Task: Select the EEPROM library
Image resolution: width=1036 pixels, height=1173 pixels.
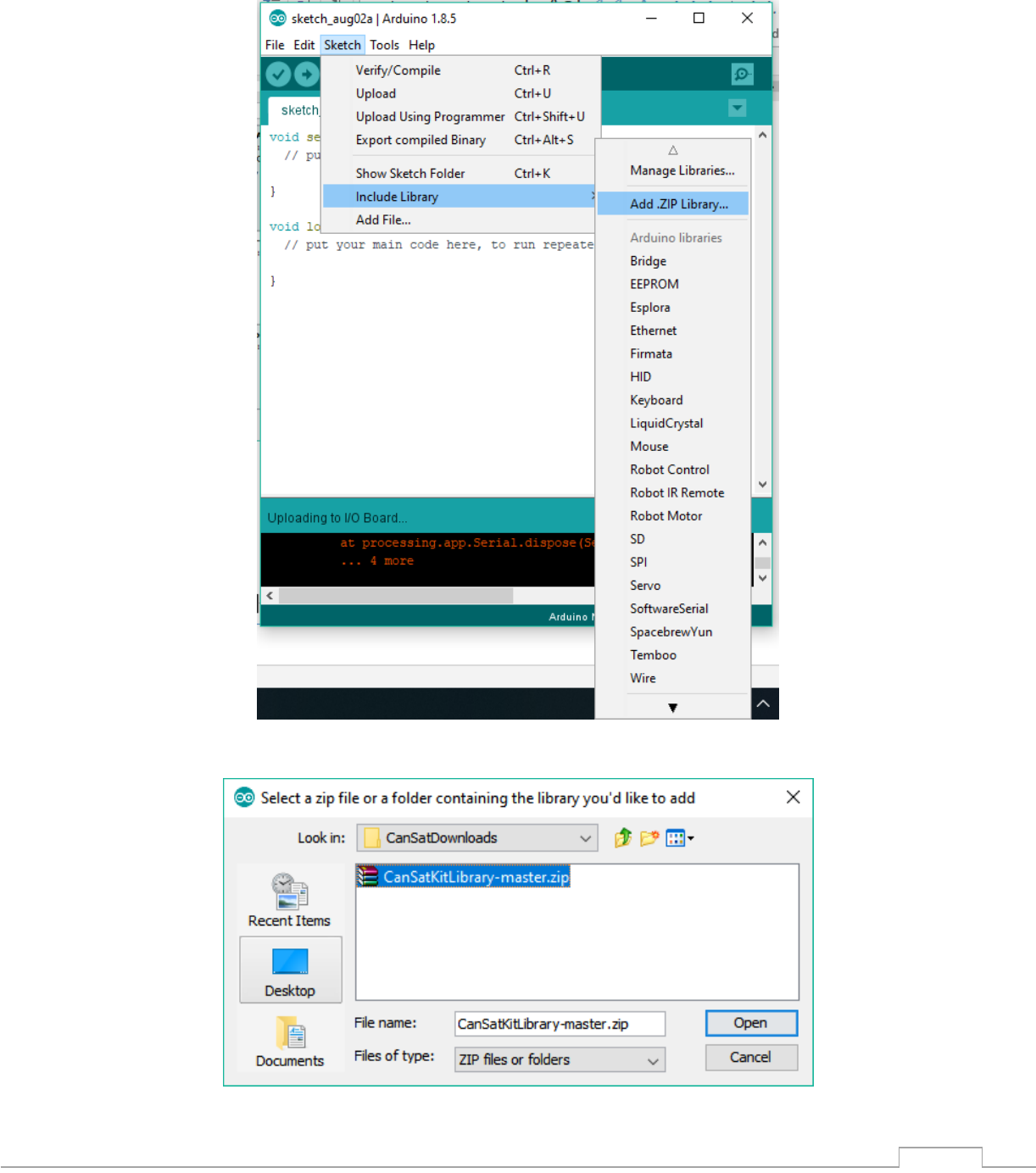Action: [x=673, y=284]
